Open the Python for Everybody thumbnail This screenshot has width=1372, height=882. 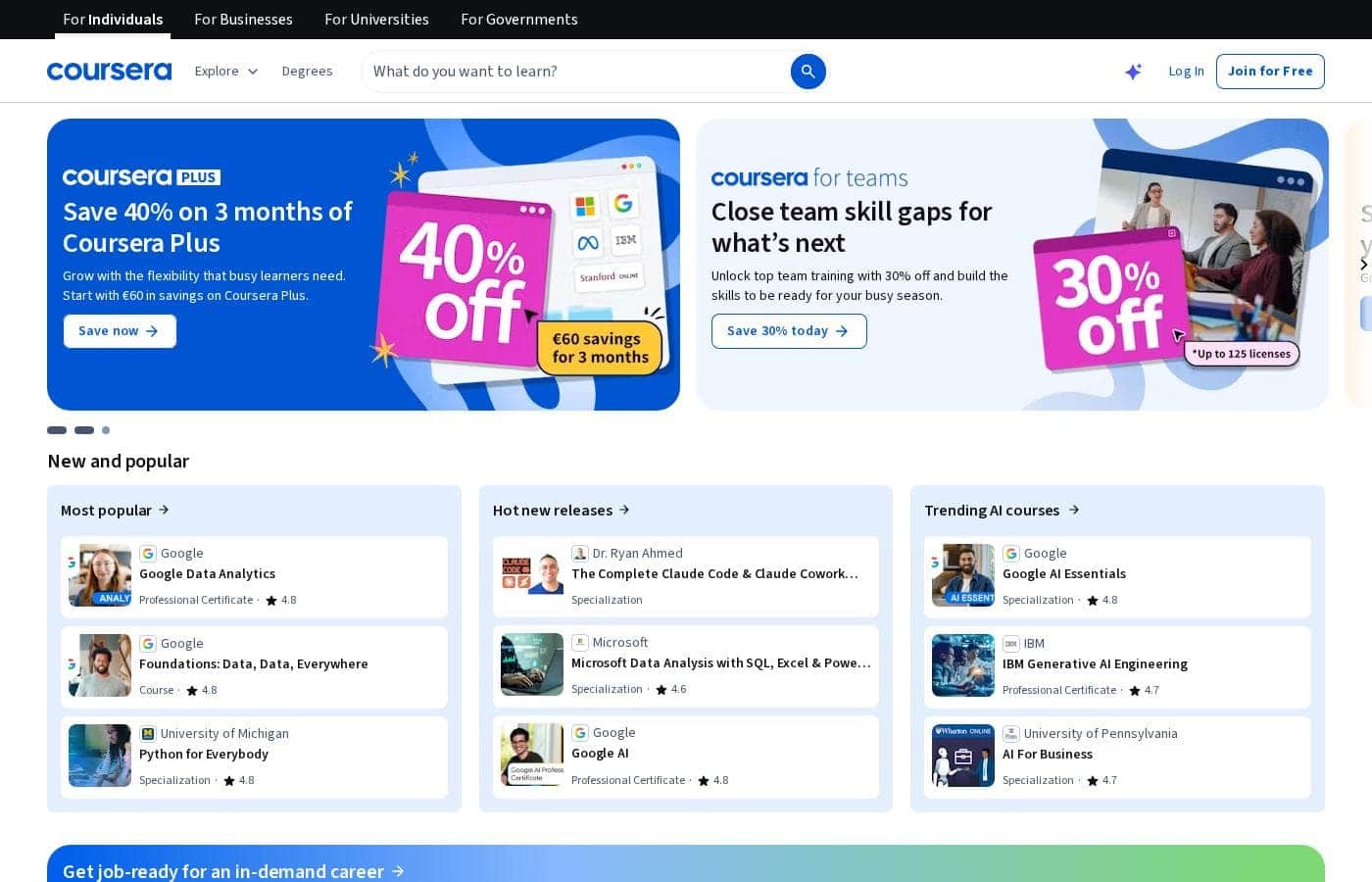100,756
